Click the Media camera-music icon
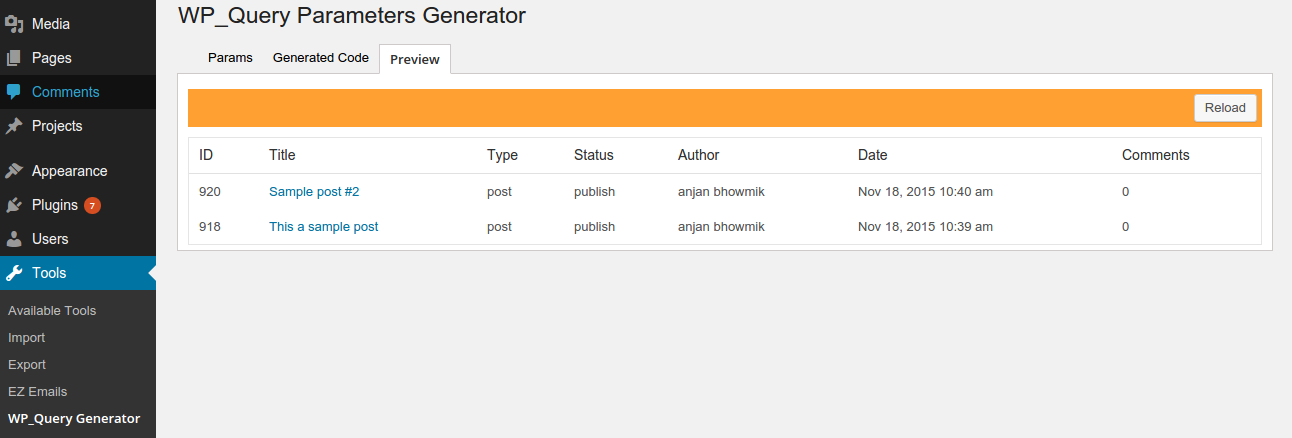The height and width of the screenshot is (438, 1292). pyautogui.click(x=14, y=24)
